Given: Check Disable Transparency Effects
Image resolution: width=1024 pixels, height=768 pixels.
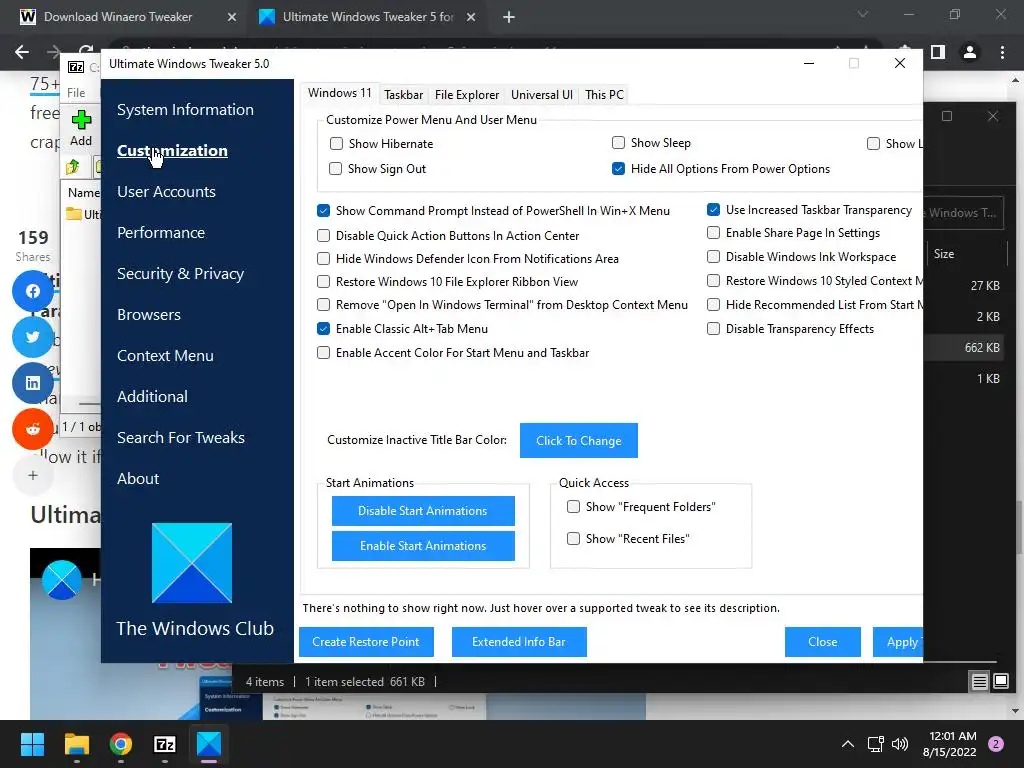Looking at the screenshot, I should tap(714, 328).
